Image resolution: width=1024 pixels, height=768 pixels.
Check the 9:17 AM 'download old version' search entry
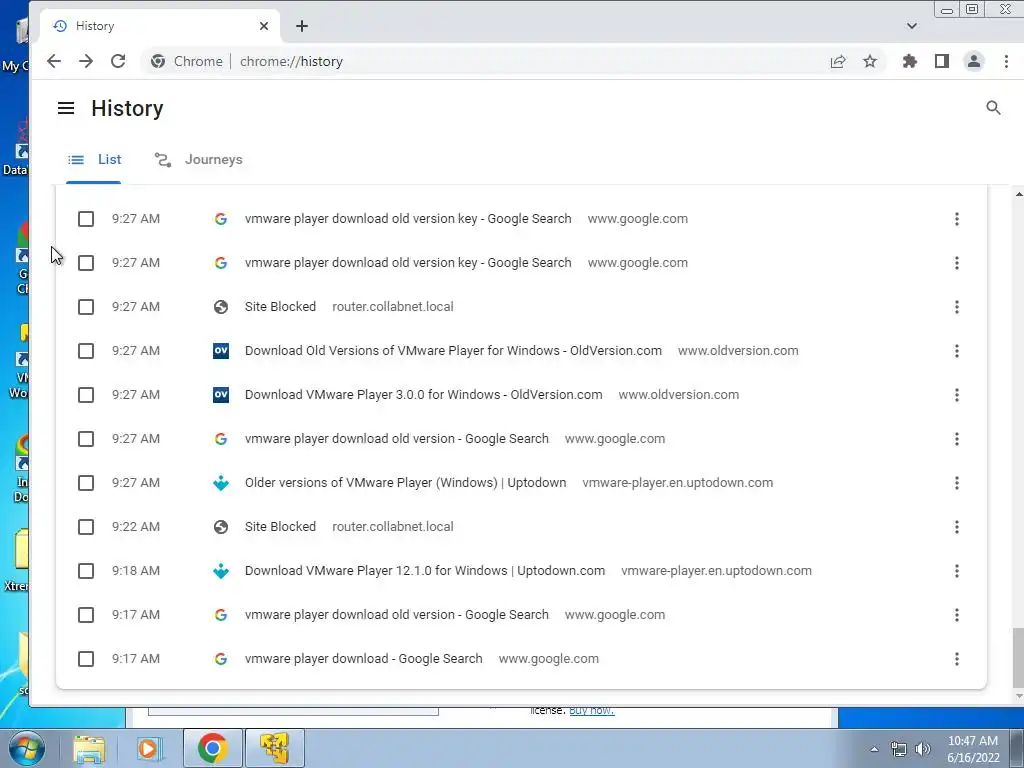click(86, 615)
